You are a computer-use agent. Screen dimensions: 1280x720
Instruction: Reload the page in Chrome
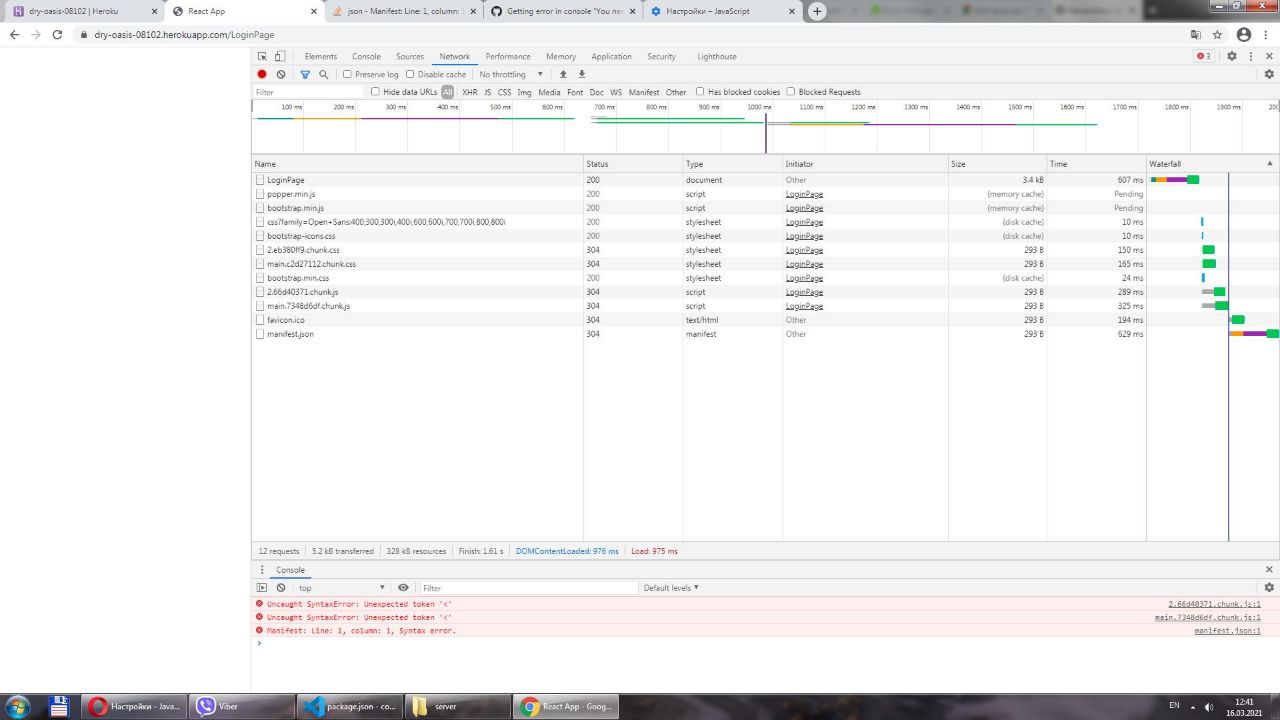tap(57, 34)
